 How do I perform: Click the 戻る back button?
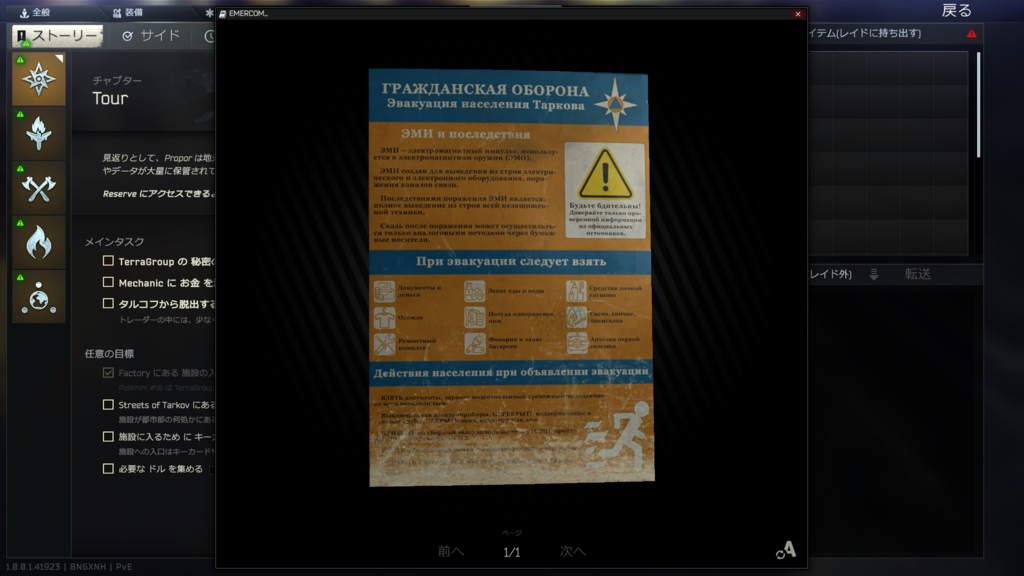click(956, 11)
